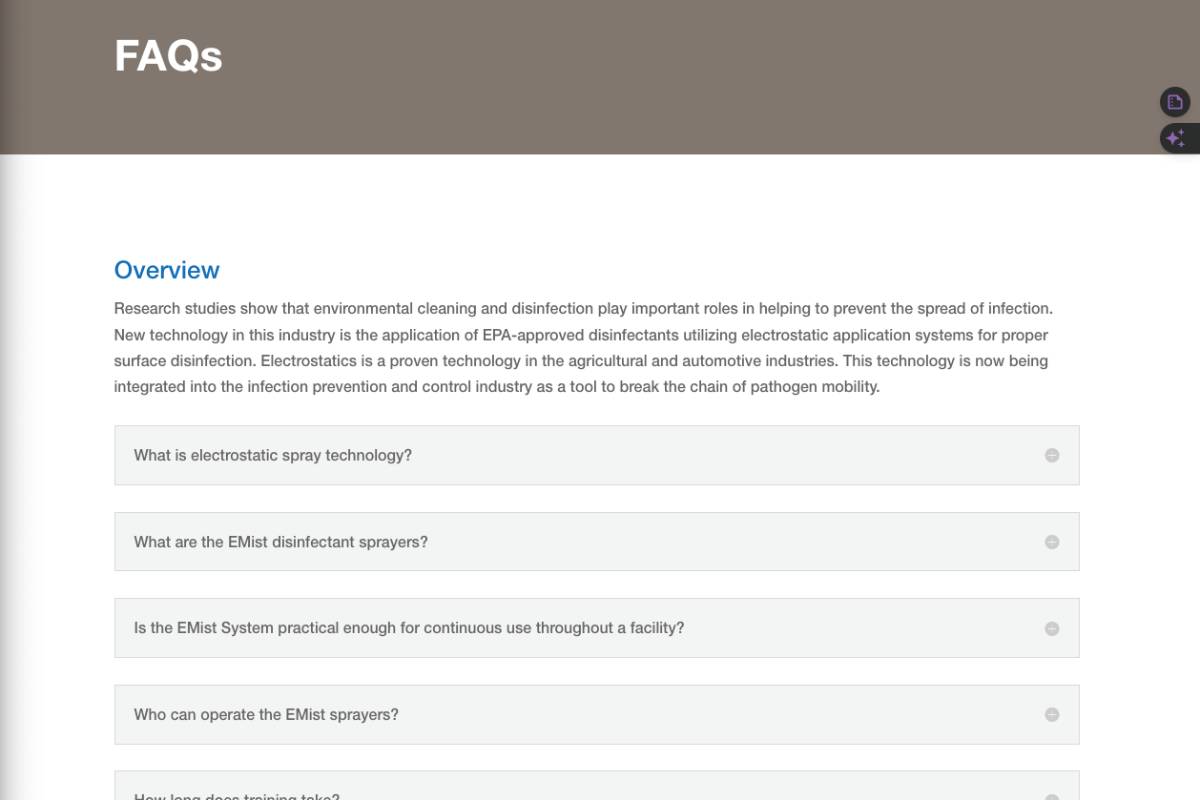Image resolution: width=1200 pixels, height=800 pixels.
Task: Click the collapse icon next to operator question
Action: (1051, 714)
